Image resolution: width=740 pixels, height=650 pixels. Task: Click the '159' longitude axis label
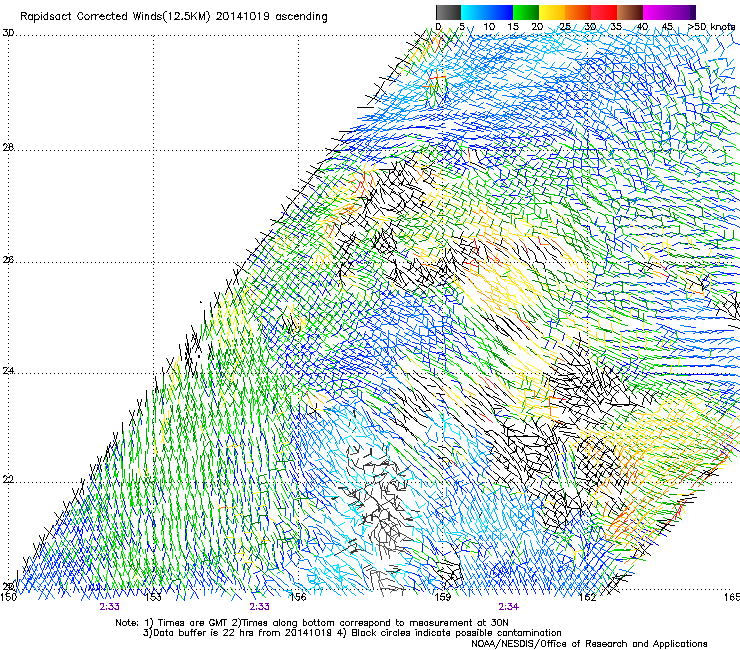442,597
